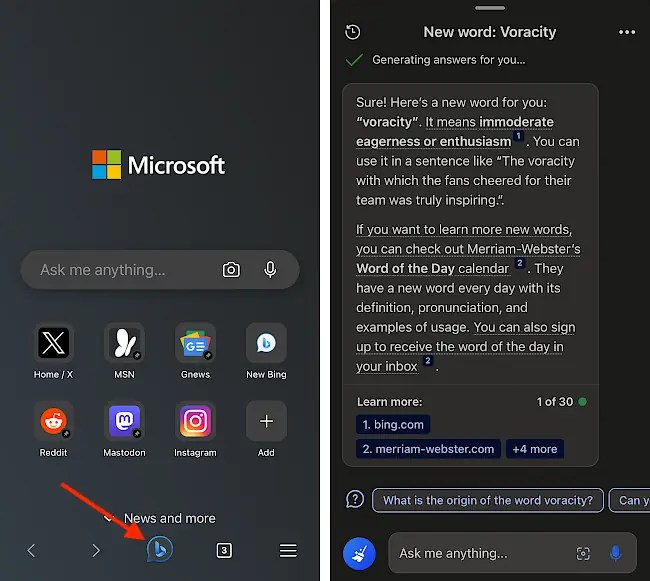Tap the Generating answers for you status
This screenshot has width=650, height=581.
pyautogui.click(x=449, y=60)
